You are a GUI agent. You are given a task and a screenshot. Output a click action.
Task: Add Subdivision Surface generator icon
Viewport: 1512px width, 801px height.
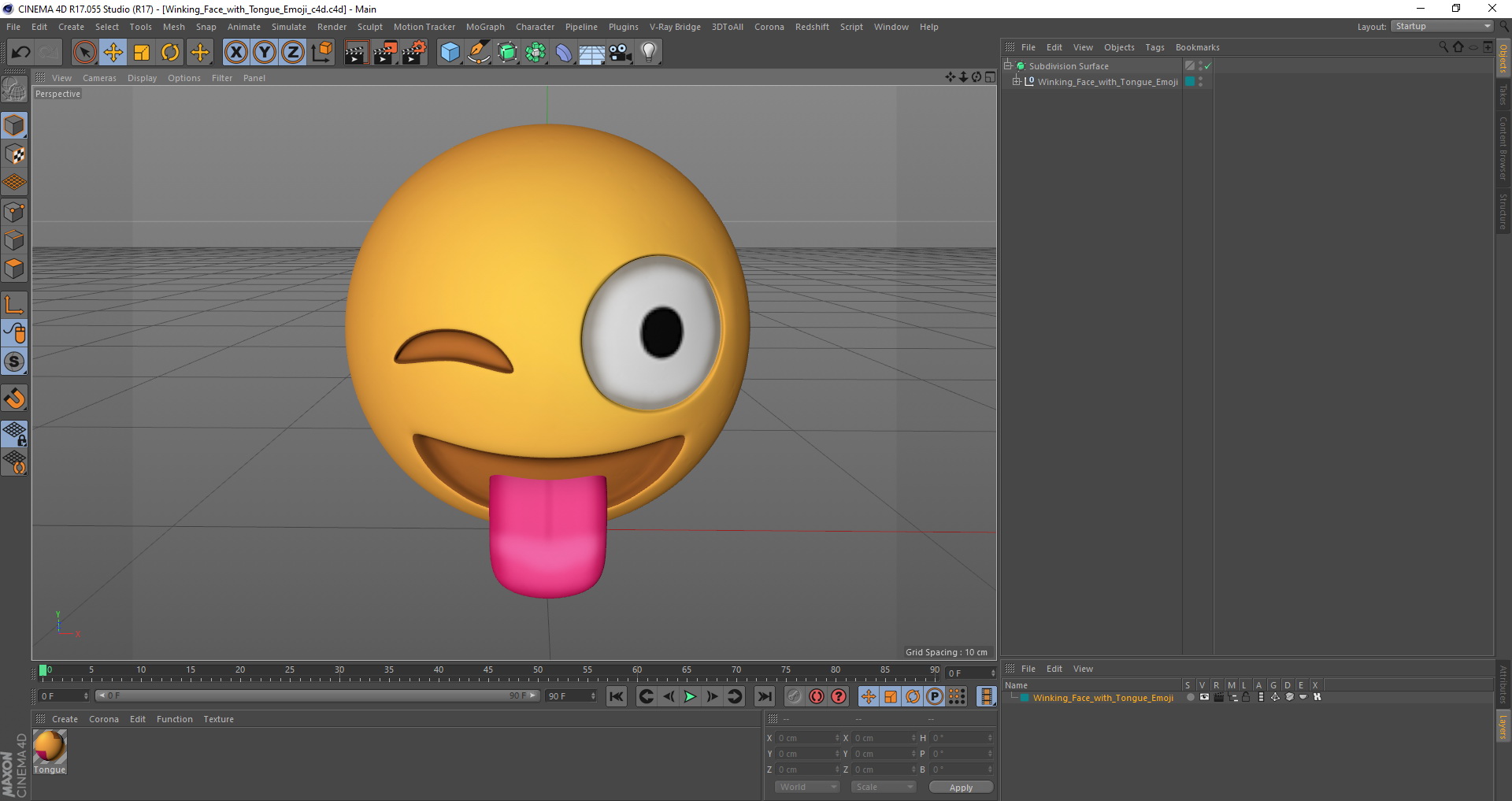point(507,52)
